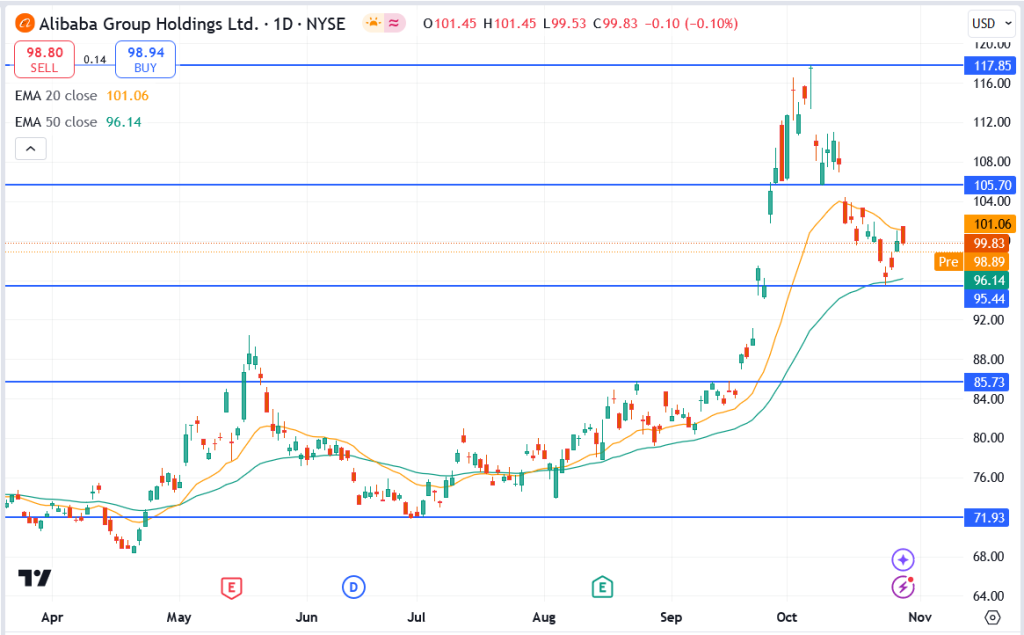Click the 80.00 price axis value
The width and height of the screenshot is (1024, 635).
click(x=991, y=438)
